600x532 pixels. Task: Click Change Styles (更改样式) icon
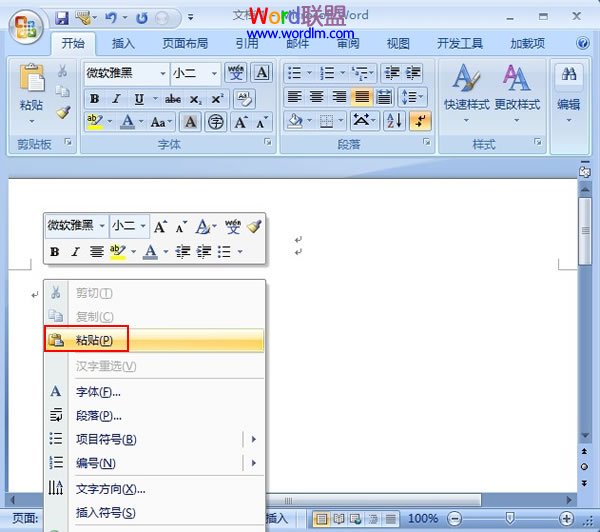tap(516, 78)
